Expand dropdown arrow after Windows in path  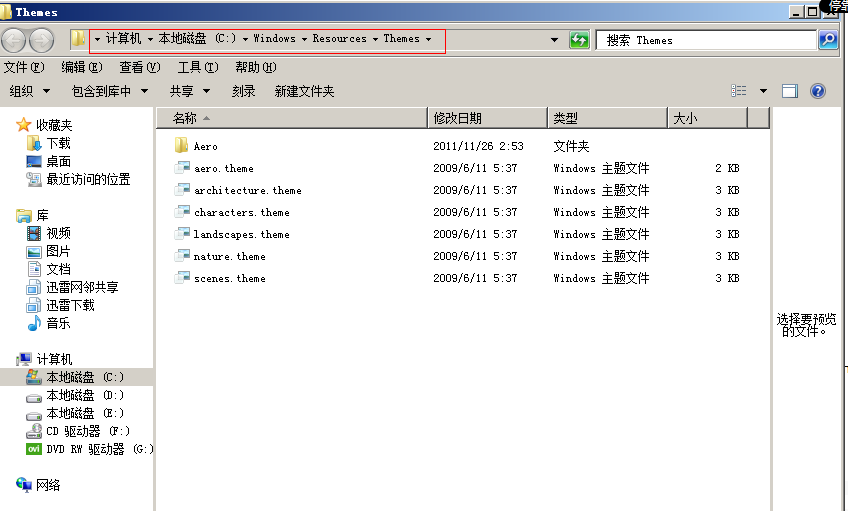tap(304, 39)
